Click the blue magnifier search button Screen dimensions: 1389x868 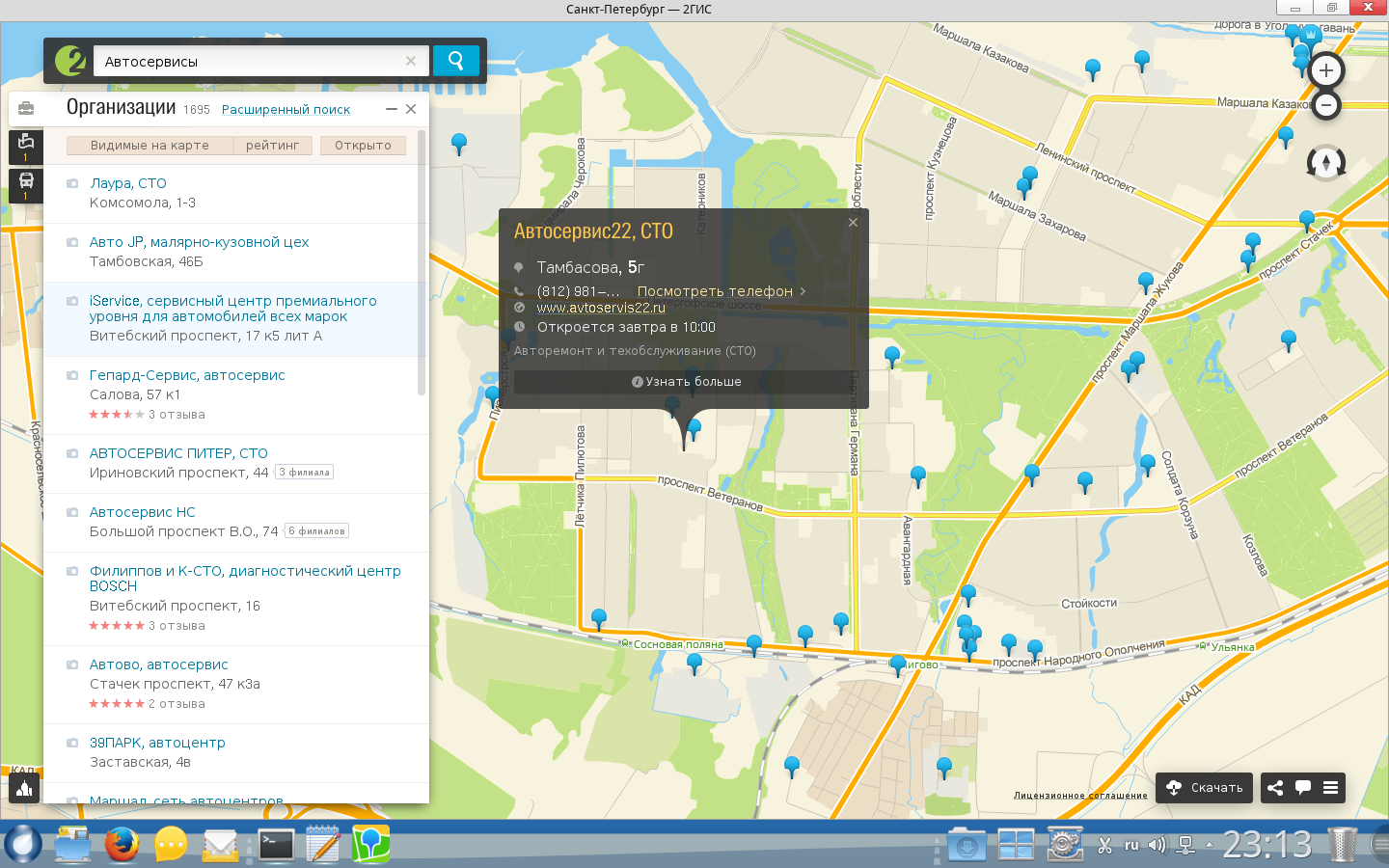(x=455, y=61)
